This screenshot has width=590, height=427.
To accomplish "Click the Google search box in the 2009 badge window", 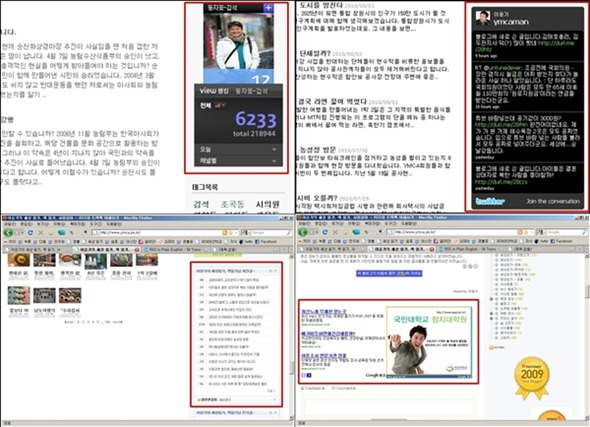I will coord(562,232).
